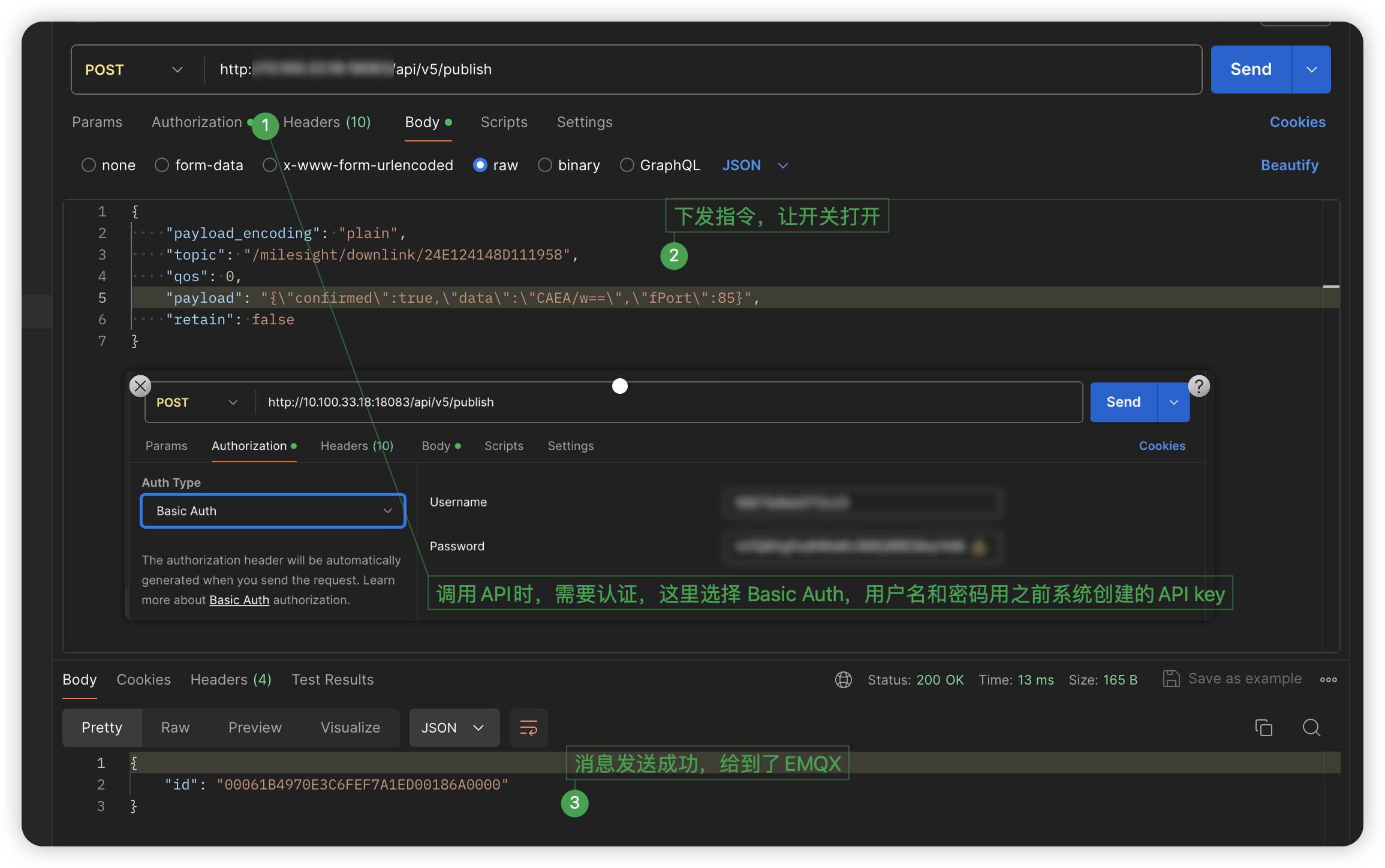Open the three-dots response options menu
This screenshot has width=1385, height=868.
(1328, 679)
